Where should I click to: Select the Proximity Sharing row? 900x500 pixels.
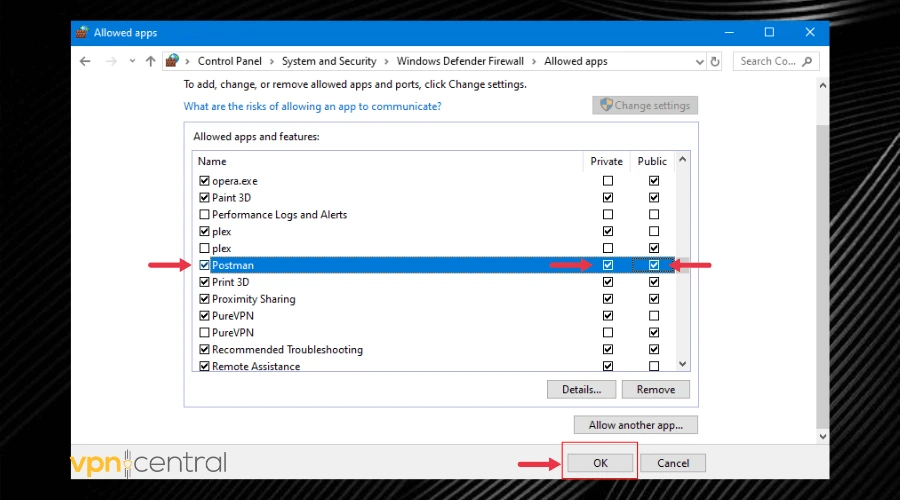tap(434, 299)
